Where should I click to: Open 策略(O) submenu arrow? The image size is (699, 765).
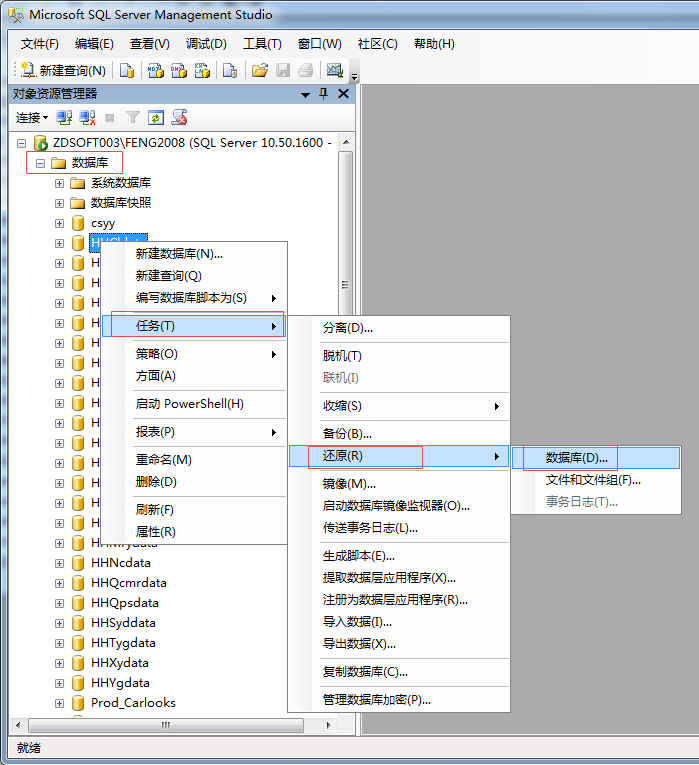pyautogui.click(x=274, y=355)
